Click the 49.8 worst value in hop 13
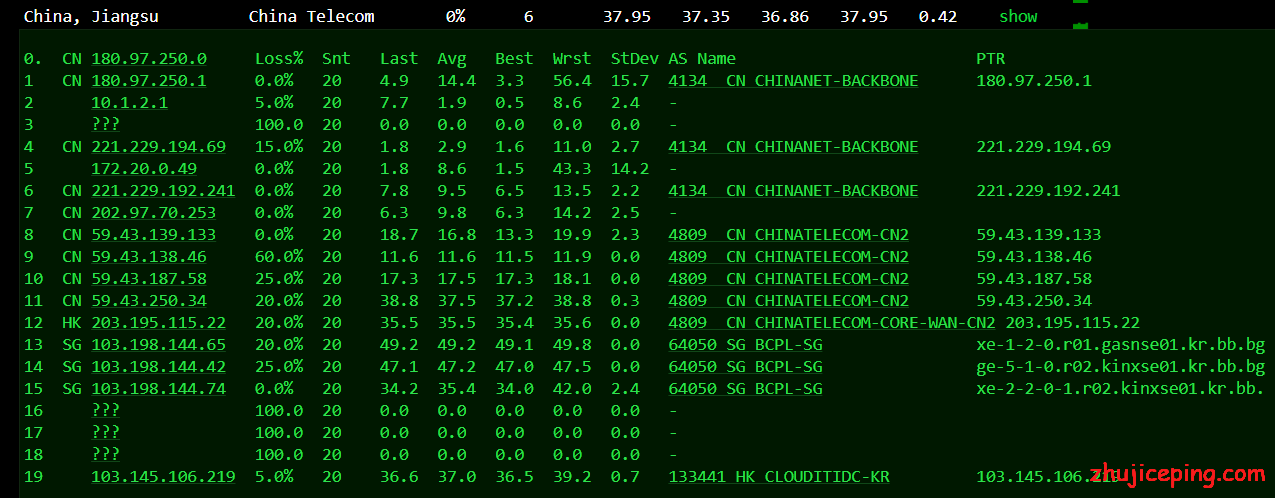Image resolution: width=1275 pixels, height=498 pixels. click(572, 345)
